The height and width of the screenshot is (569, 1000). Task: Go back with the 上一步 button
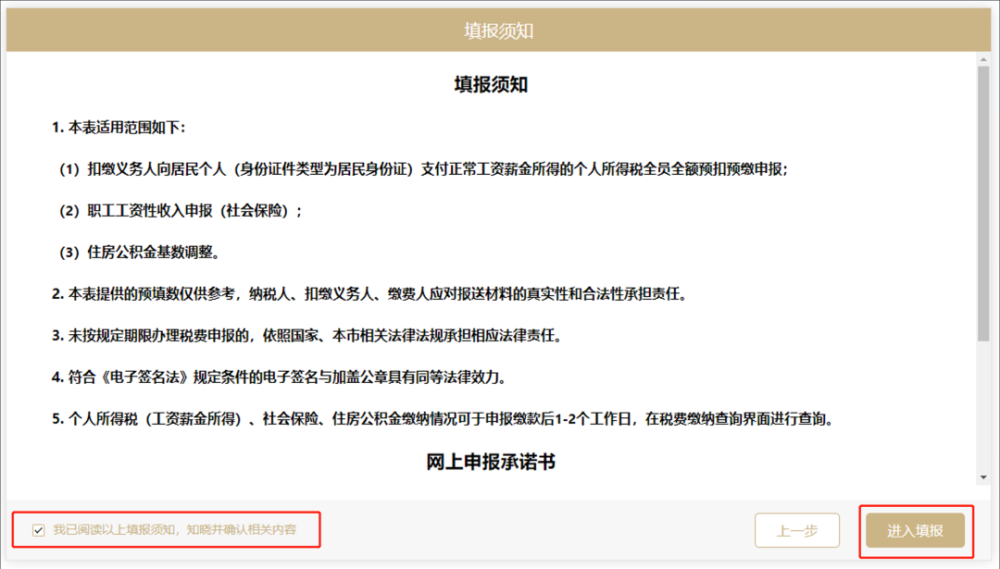point(797,531)
